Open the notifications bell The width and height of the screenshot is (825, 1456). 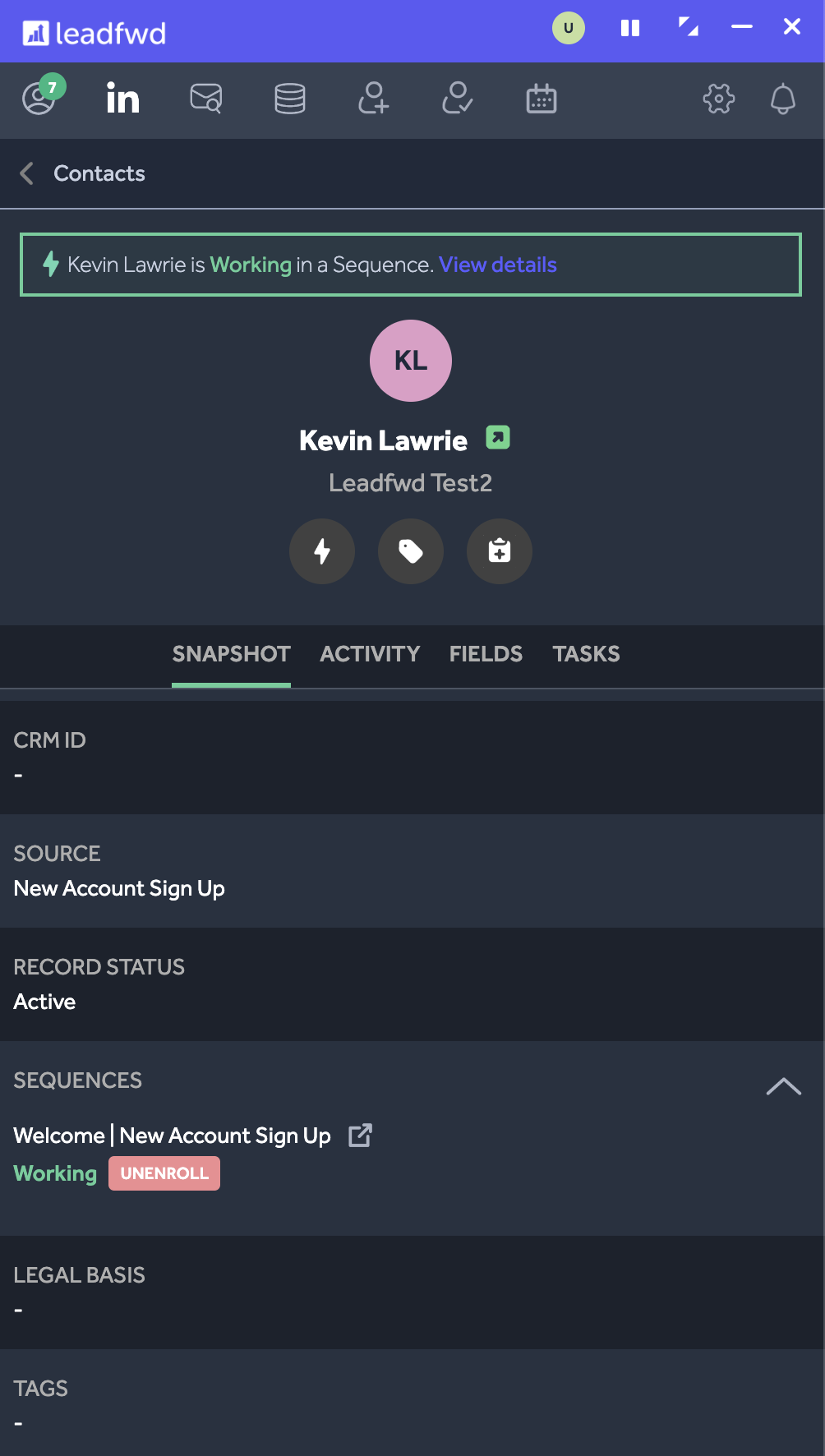tap(783, 99)
